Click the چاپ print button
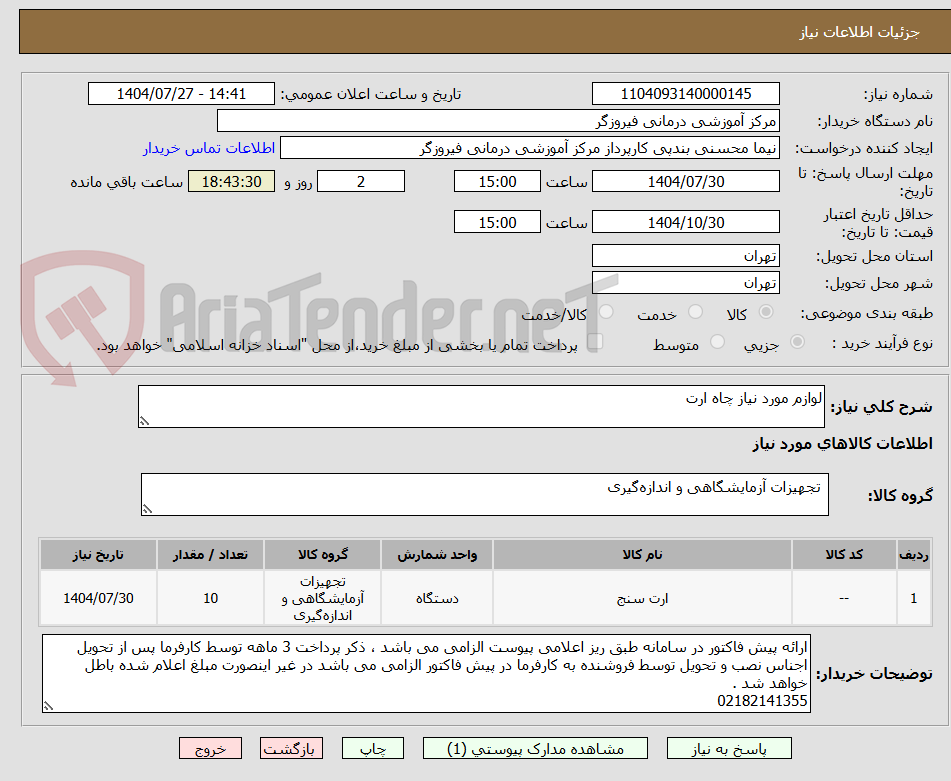 click(372, 748)
